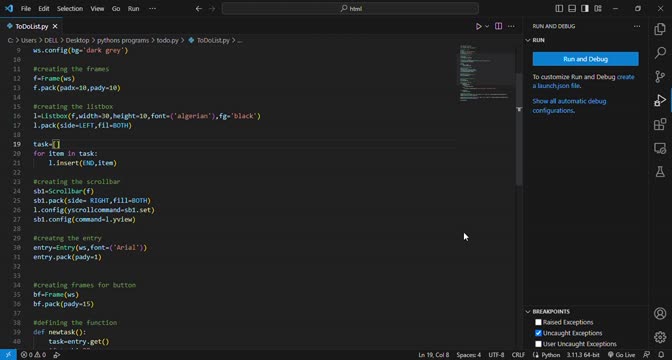Enable the User Uncaught Exceptions checkbox
The width and height of the screenshot is (672, 360).
point(538,344)
